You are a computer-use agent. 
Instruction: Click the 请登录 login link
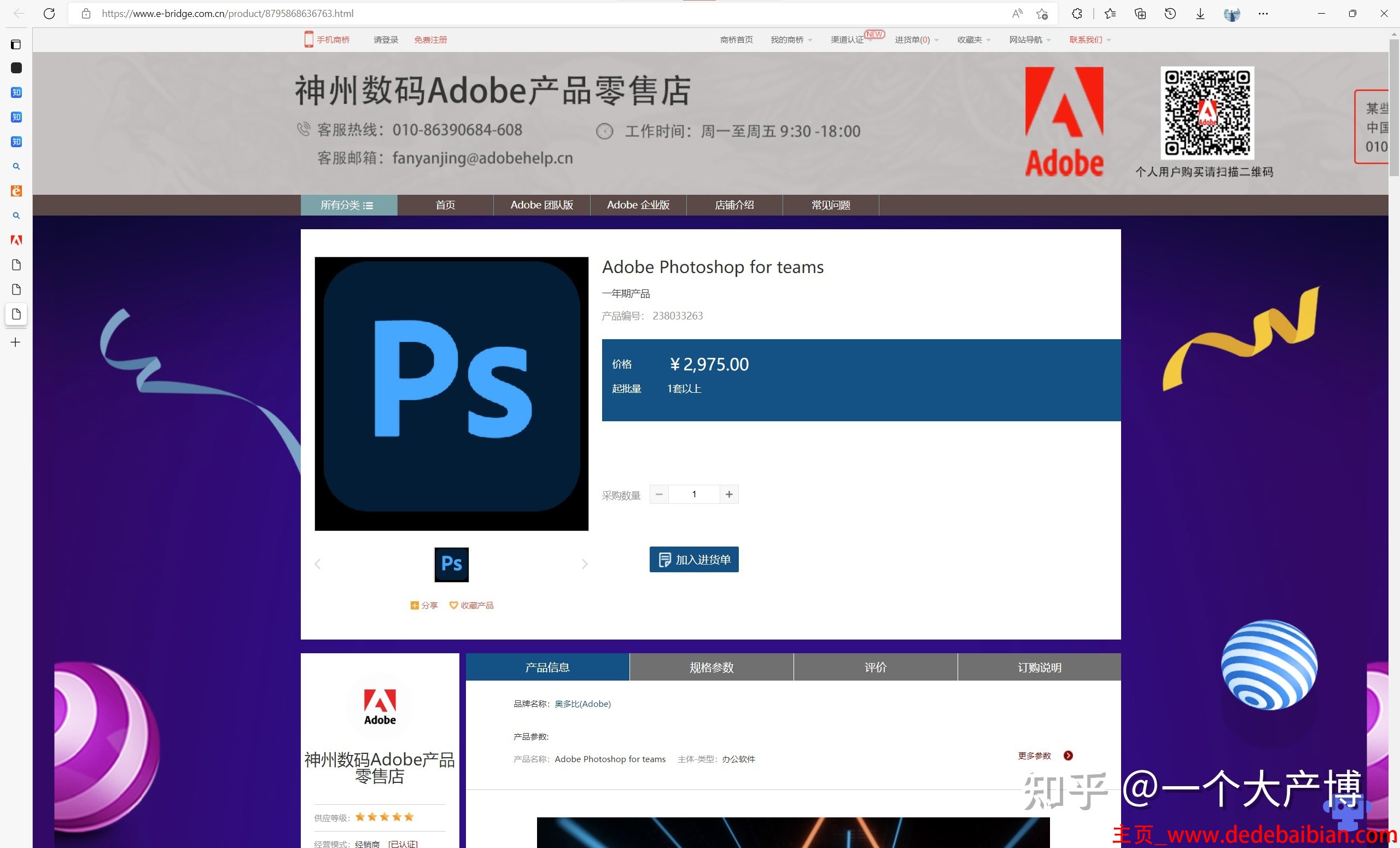(x=386, y=40)
